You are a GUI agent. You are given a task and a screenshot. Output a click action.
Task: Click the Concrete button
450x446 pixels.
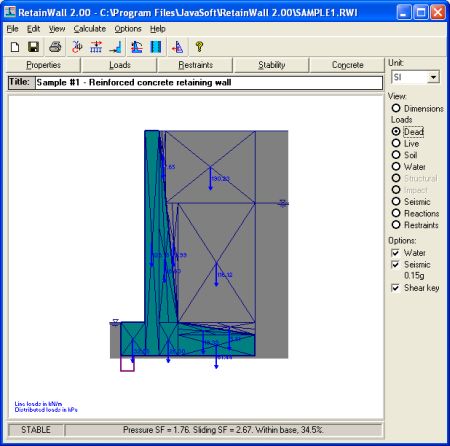click(x=347, y=65)
